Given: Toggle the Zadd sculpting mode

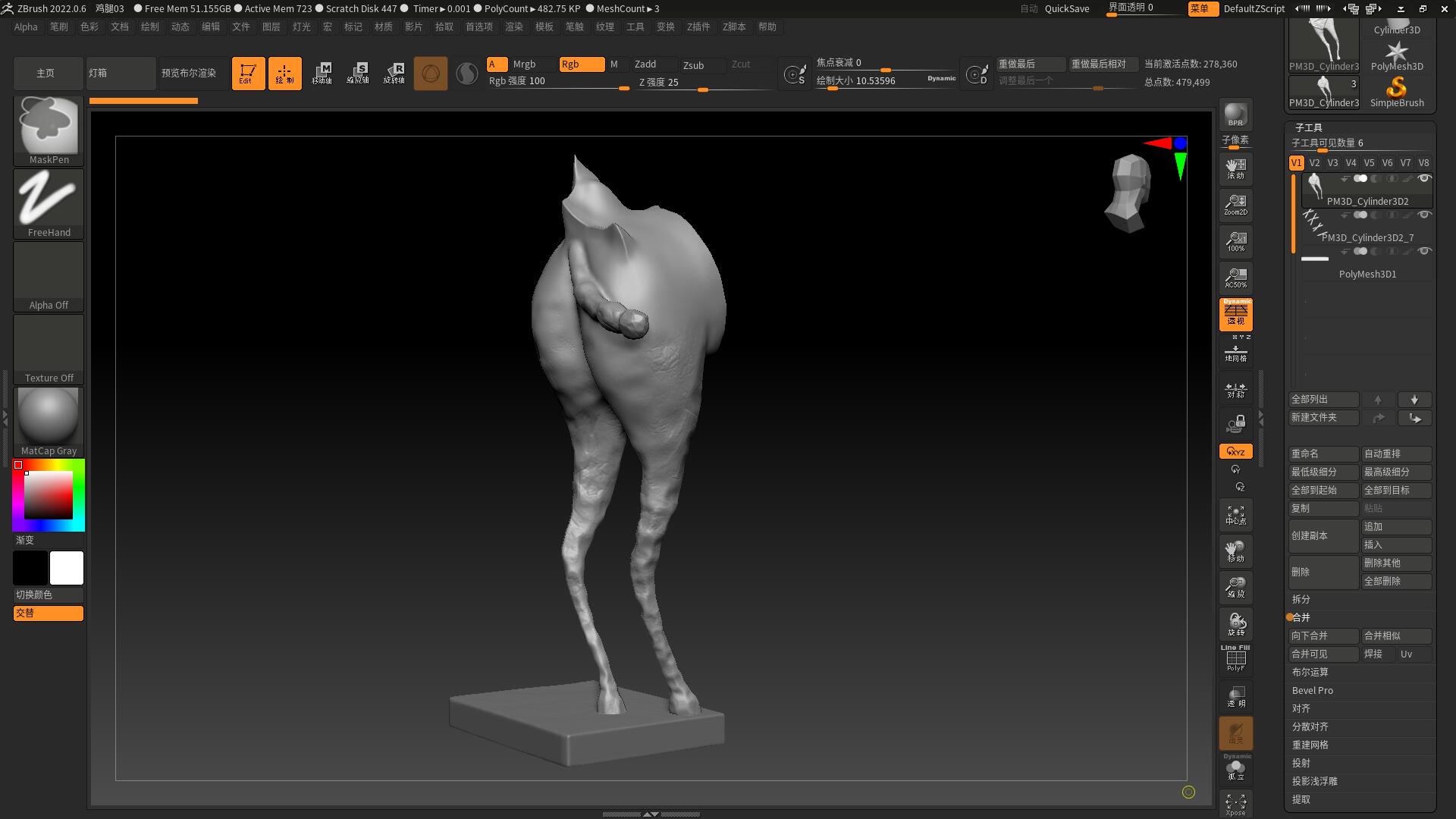Looking at the screenshot, I should 647,64.
